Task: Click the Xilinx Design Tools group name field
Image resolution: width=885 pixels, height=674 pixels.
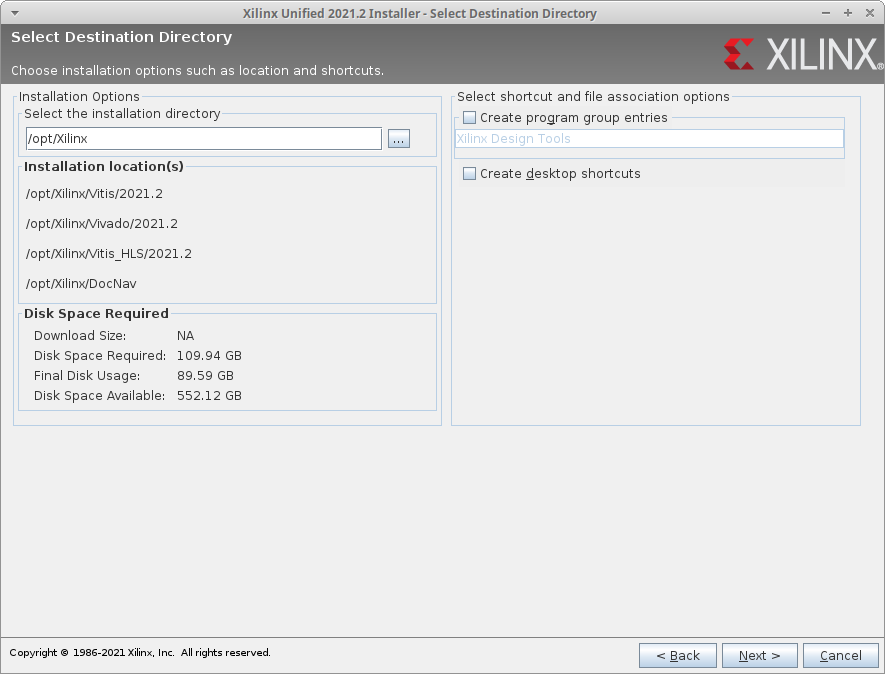Action: click(x=649, y=140)
